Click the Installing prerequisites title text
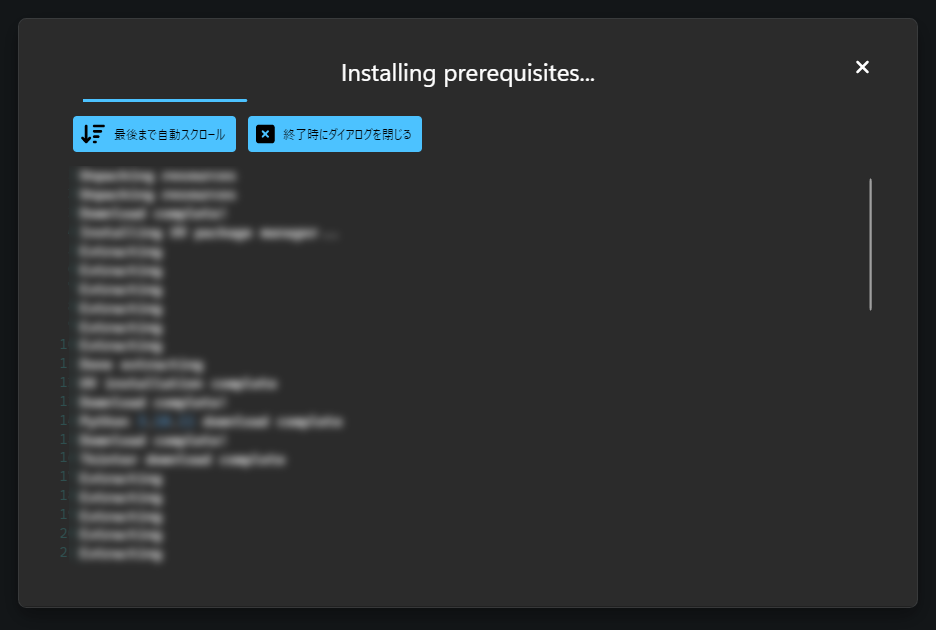This screenshot has height=630, width=936. [x=467, y=73]
